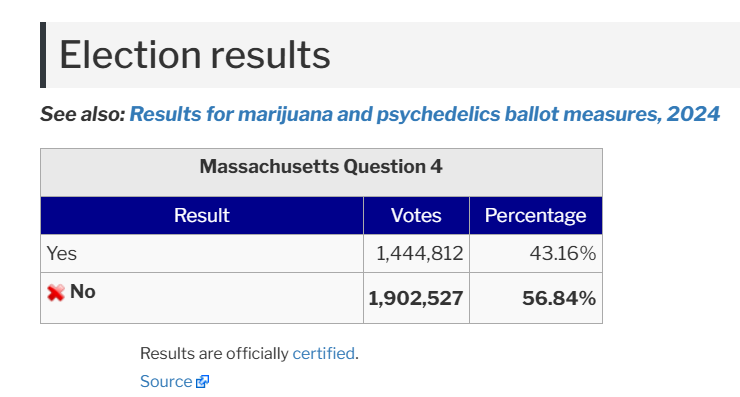Select the No result label
The image size is (740, 397).
83,292
